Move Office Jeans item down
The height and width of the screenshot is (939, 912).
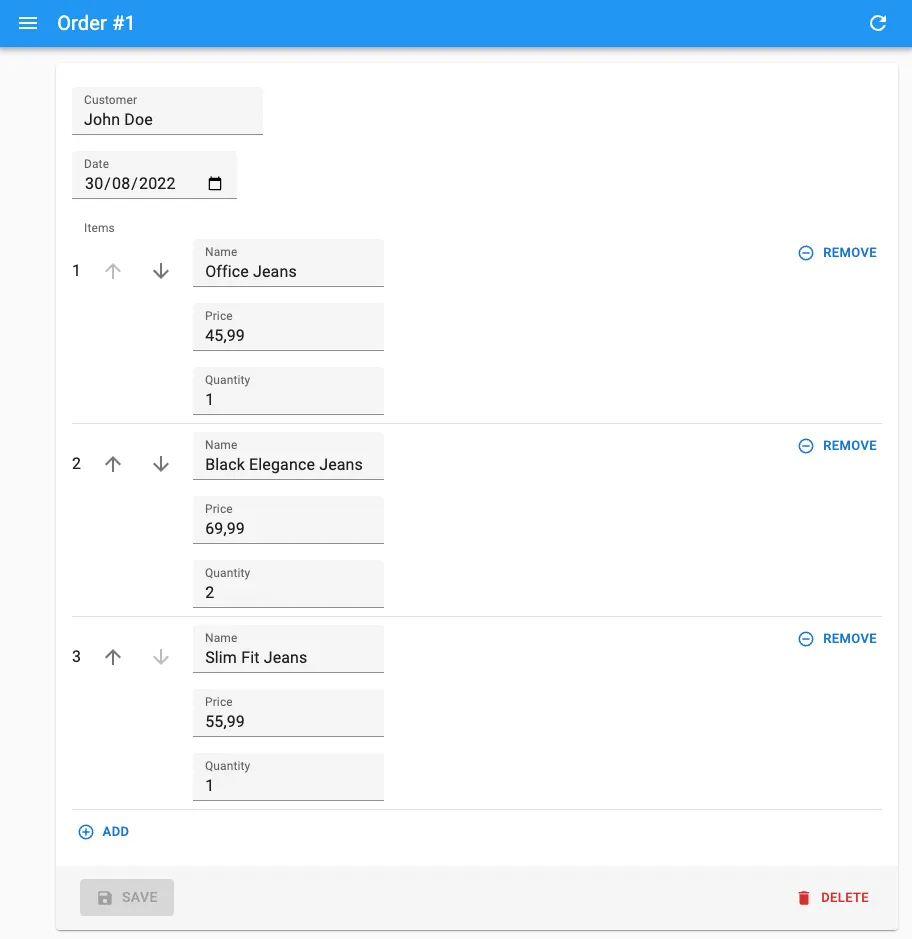[161, 271]
